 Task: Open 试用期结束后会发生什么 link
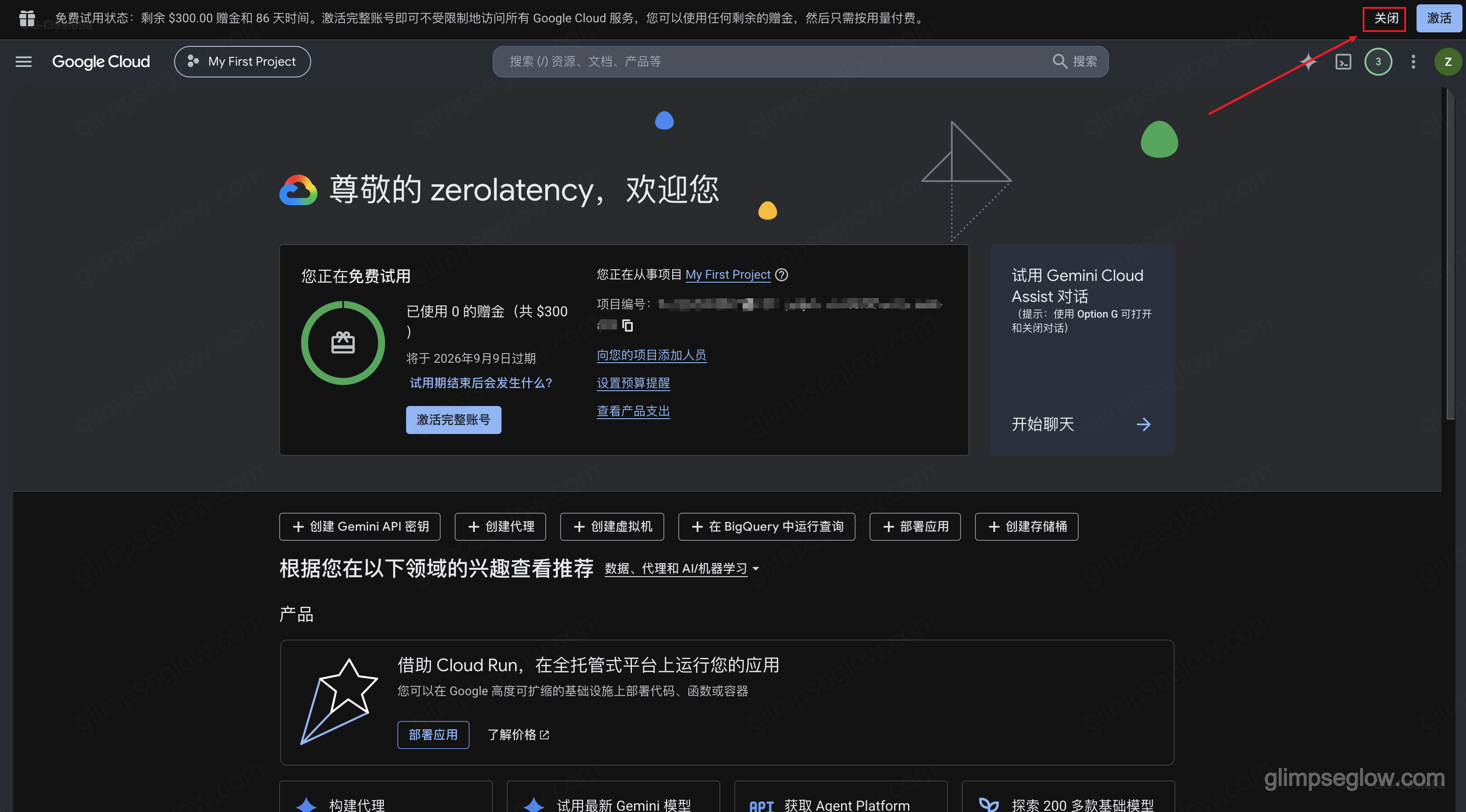[481, 383]
